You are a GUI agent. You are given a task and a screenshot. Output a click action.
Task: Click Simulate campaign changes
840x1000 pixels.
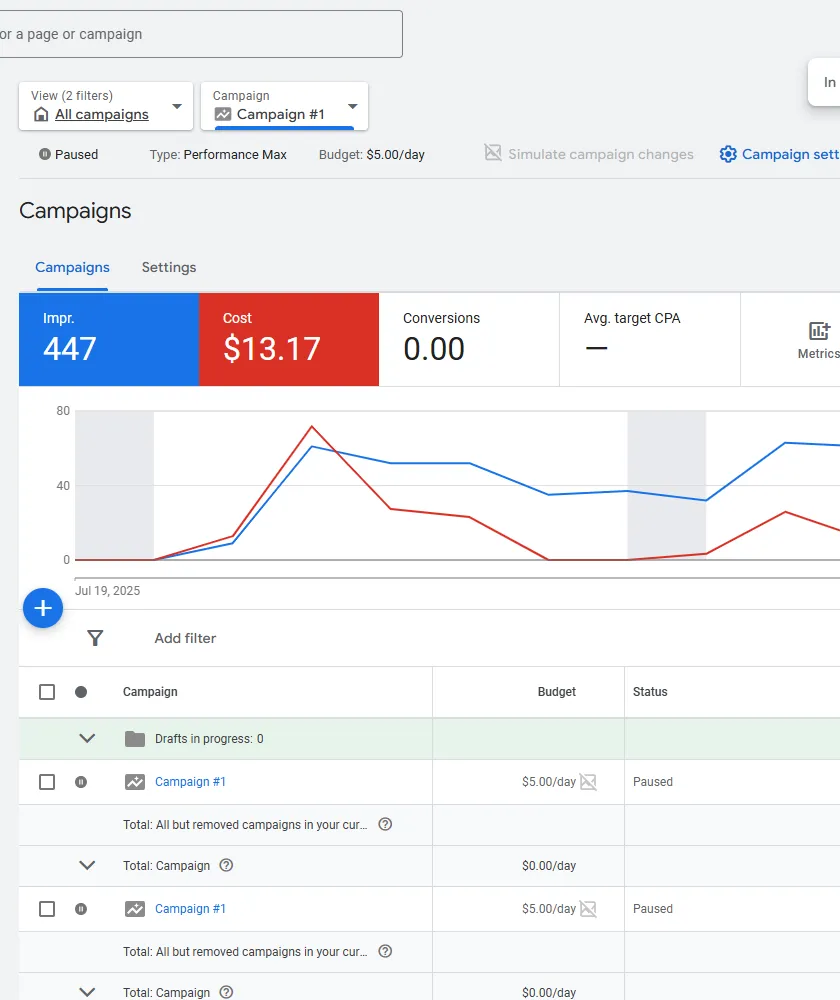(589, 154)
